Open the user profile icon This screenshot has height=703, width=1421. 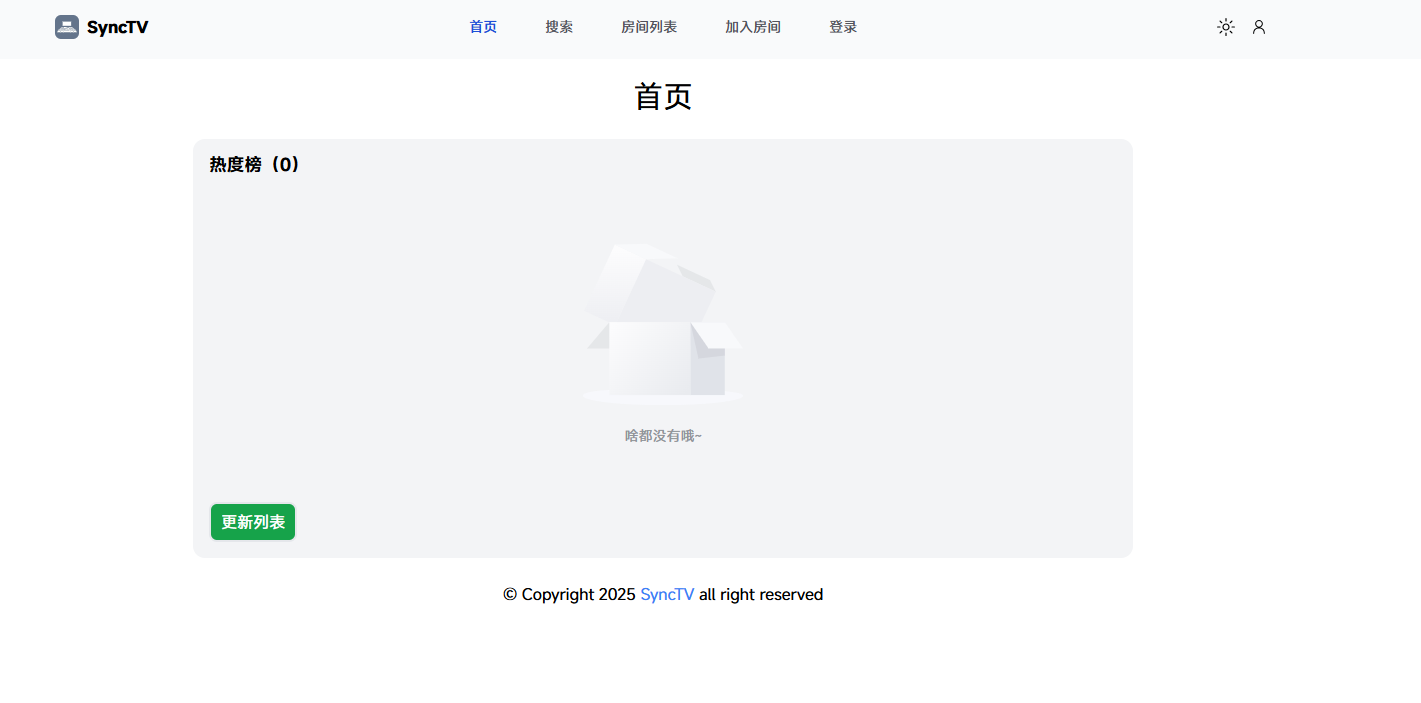(x=1259, y=27)
